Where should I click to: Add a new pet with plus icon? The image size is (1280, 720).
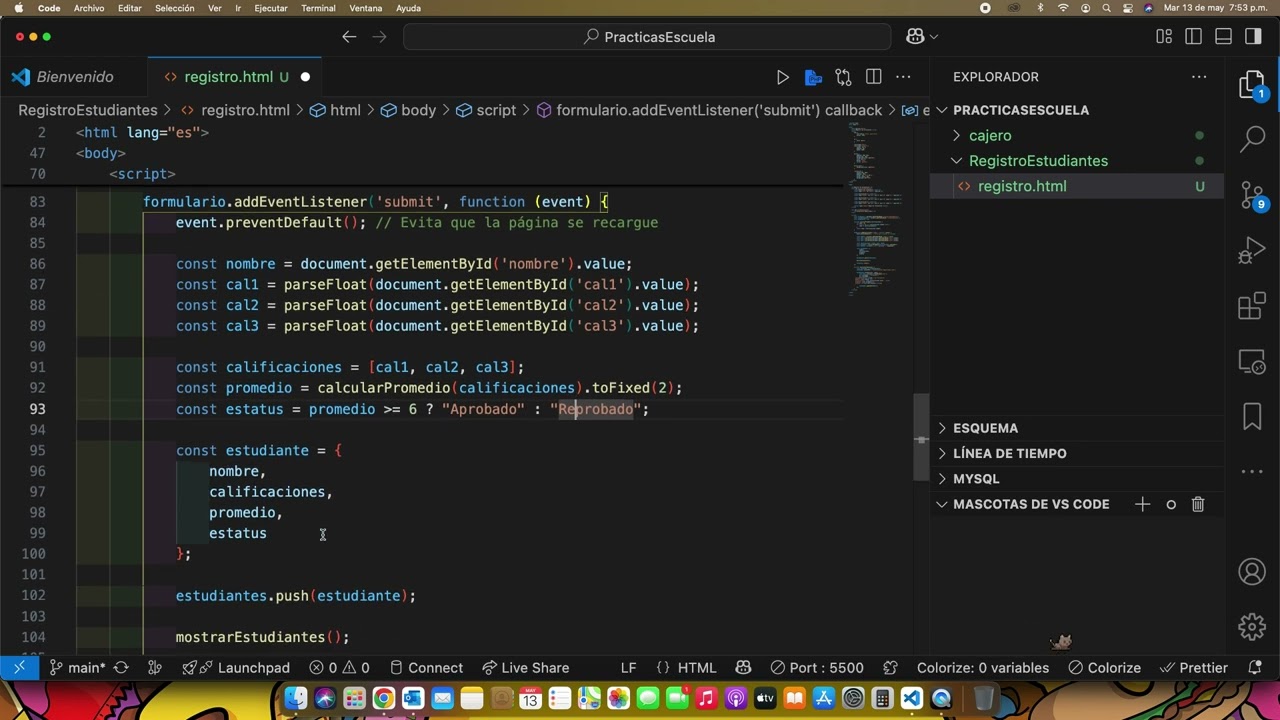pyautogui.click(x=1142, y=504)
